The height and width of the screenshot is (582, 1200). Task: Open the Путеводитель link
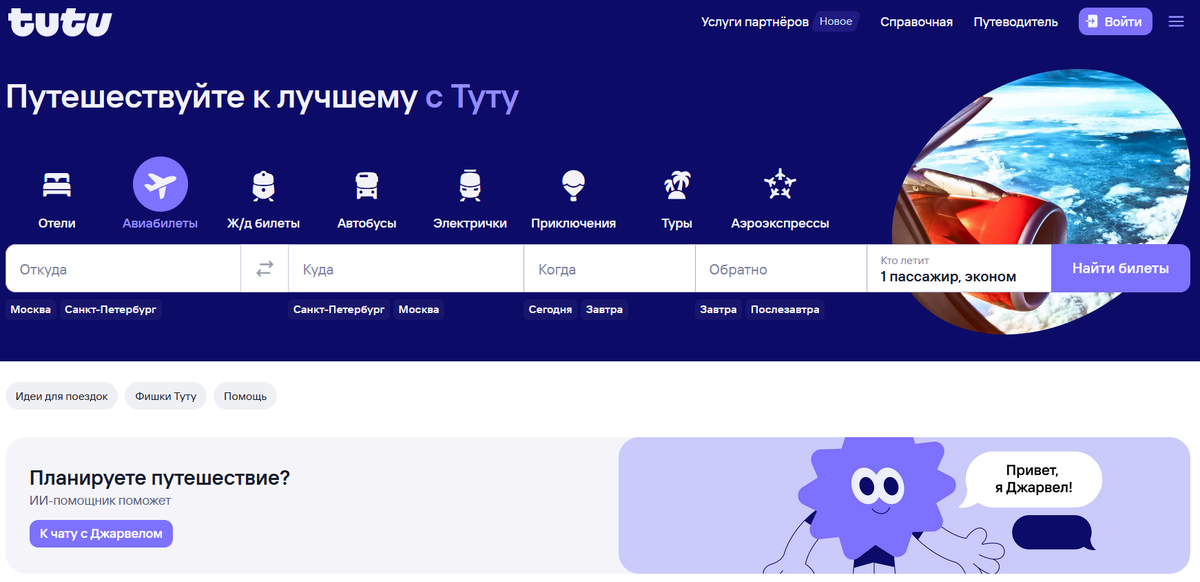point(1016,22)
